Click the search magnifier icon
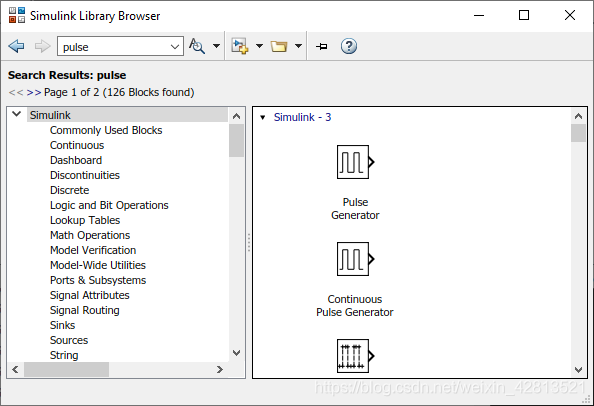 (197, 46)
